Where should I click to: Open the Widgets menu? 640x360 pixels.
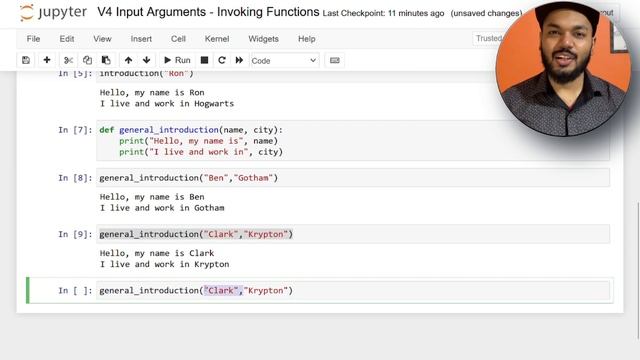click(x=263, y=39)
